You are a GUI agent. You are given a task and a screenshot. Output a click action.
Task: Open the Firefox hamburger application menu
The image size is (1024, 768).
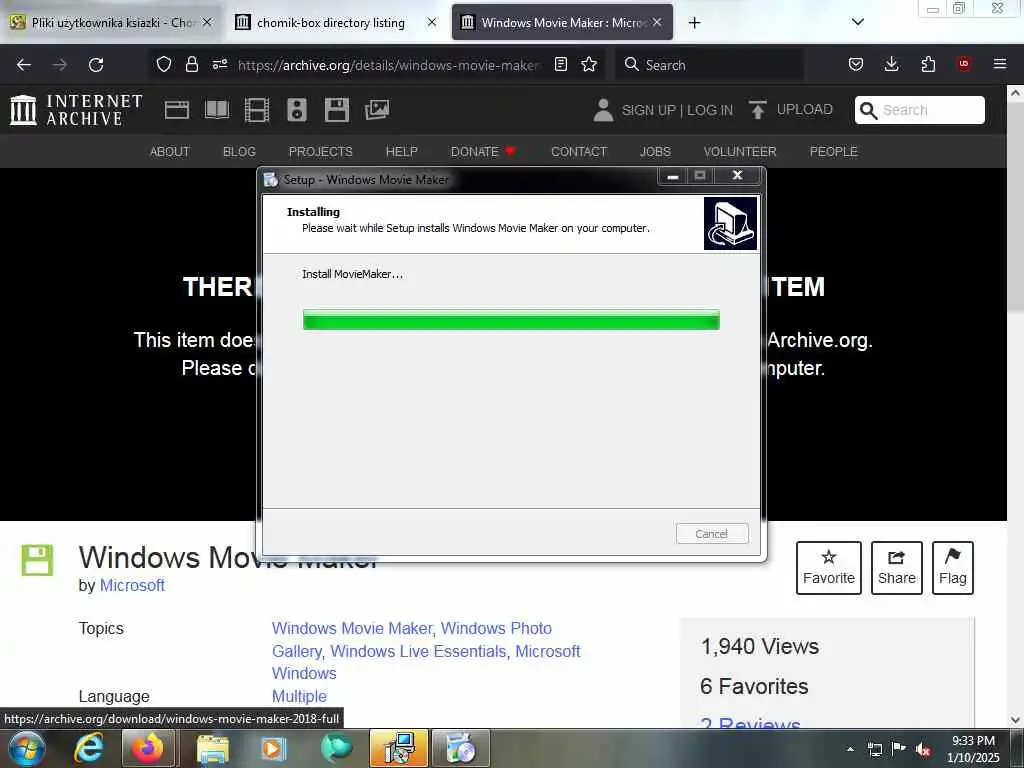(1000, 64)
